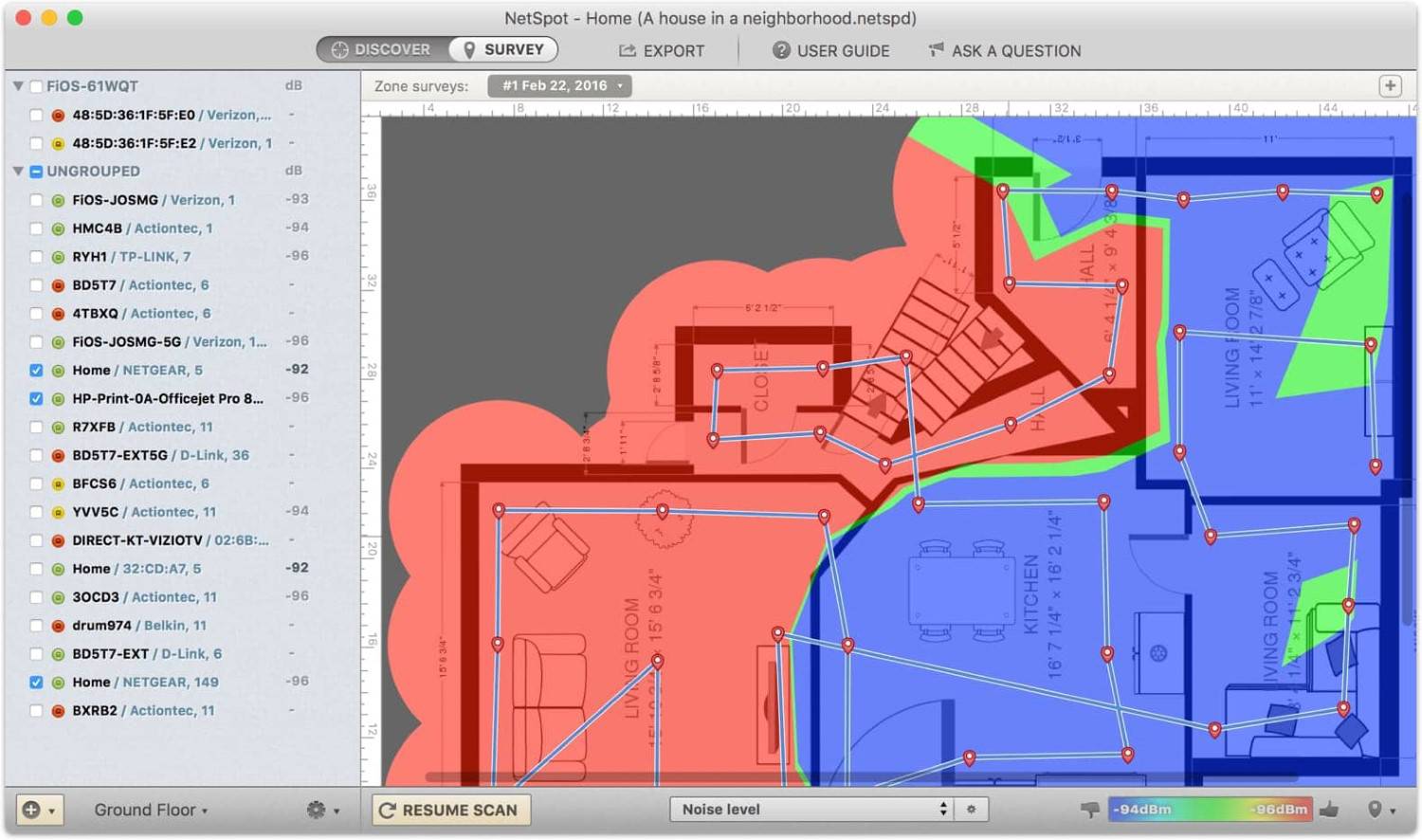Toggle the UNGROUPED group checkbox
Screen dimensions: 1422x840
coord(36,172)
